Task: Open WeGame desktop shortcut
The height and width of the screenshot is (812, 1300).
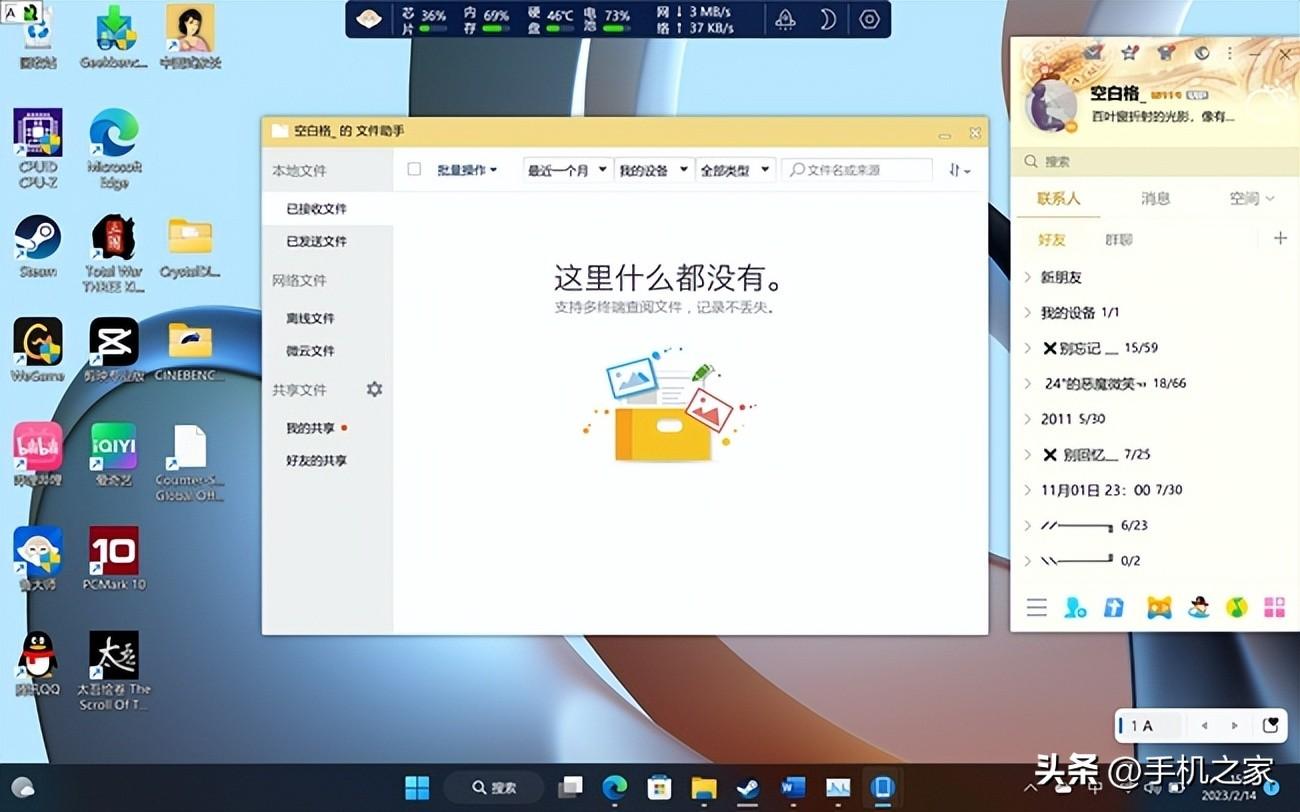Action: pos(38,350)
